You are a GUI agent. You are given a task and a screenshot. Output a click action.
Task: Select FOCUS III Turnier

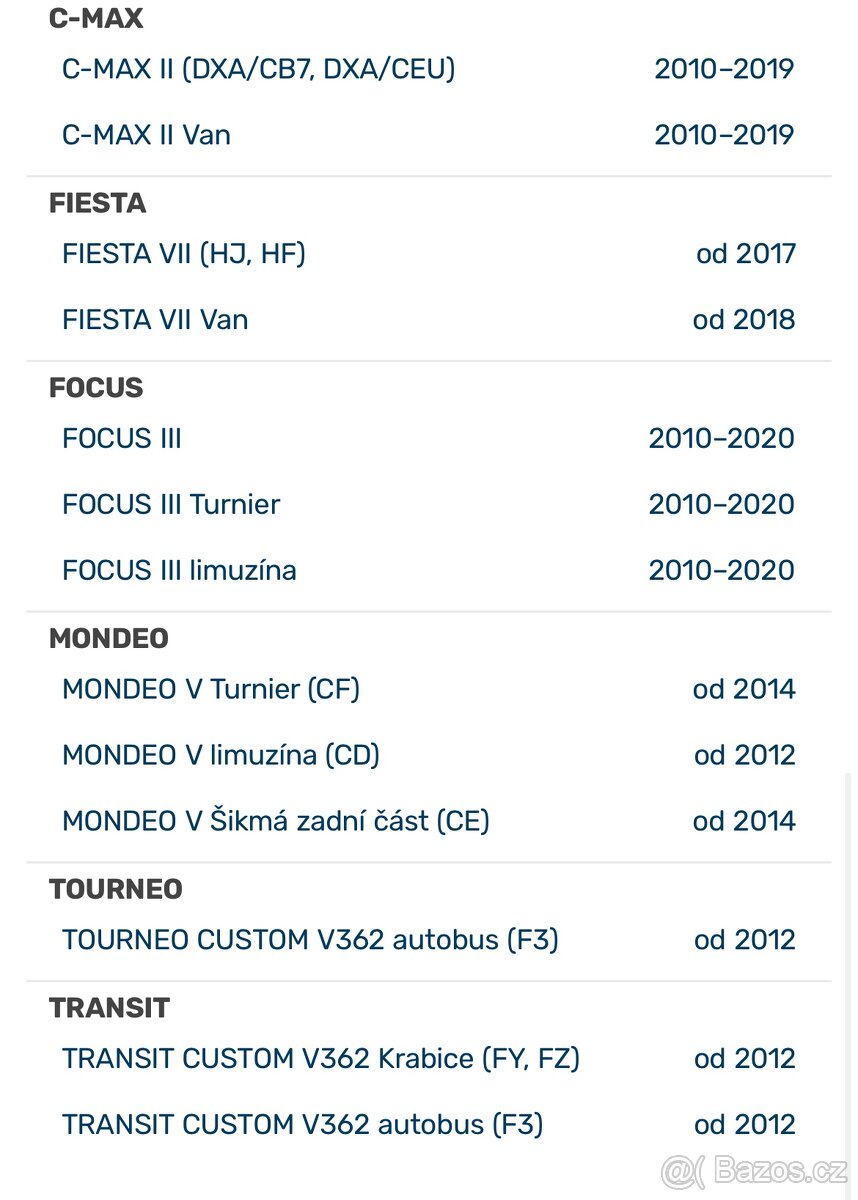click(170, 504)
